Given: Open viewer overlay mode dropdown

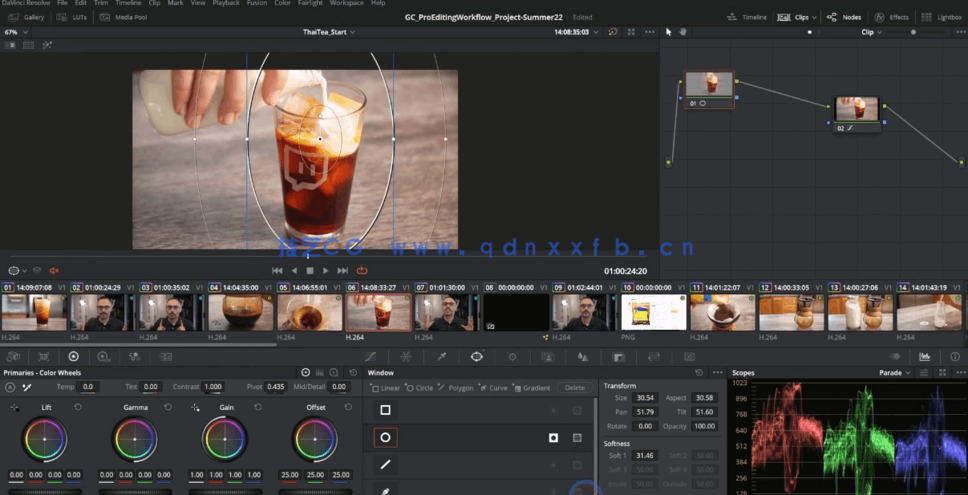Looking at the screenshot, I should click(x=16, y=270).
